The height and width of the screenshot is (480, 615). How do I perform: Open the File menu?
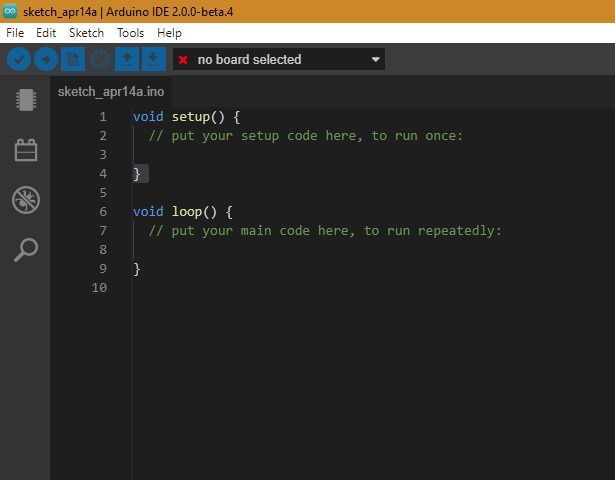(x=15, y=33)
